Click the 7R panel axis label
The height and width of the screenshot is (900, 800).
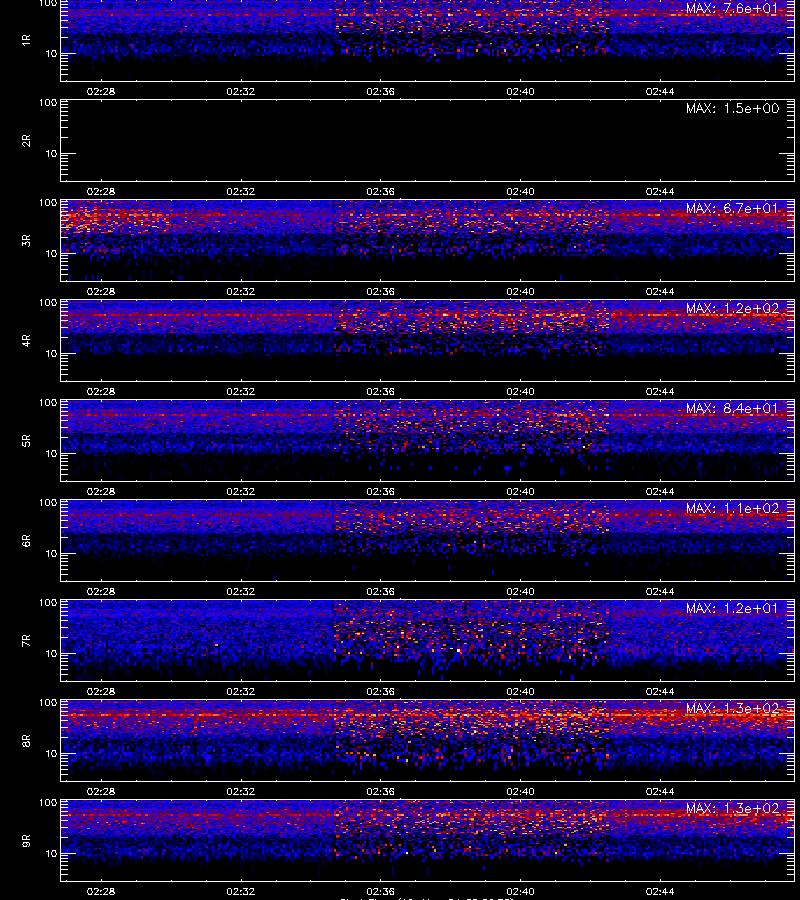click(x=26, y=641)
